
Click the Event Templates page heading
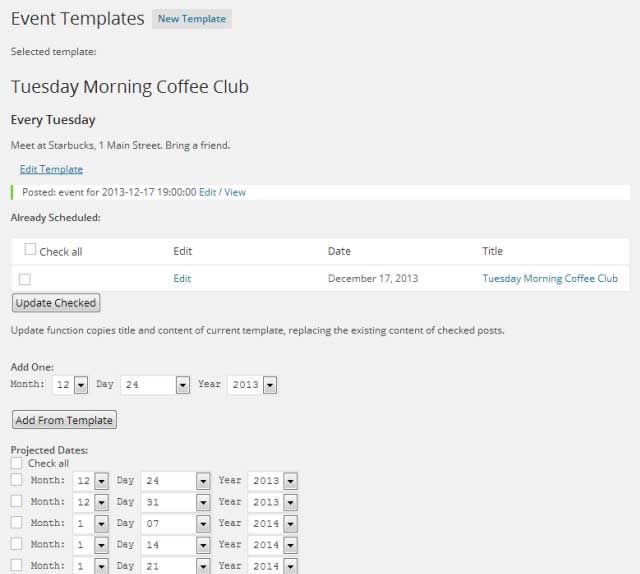pos(78,19)
